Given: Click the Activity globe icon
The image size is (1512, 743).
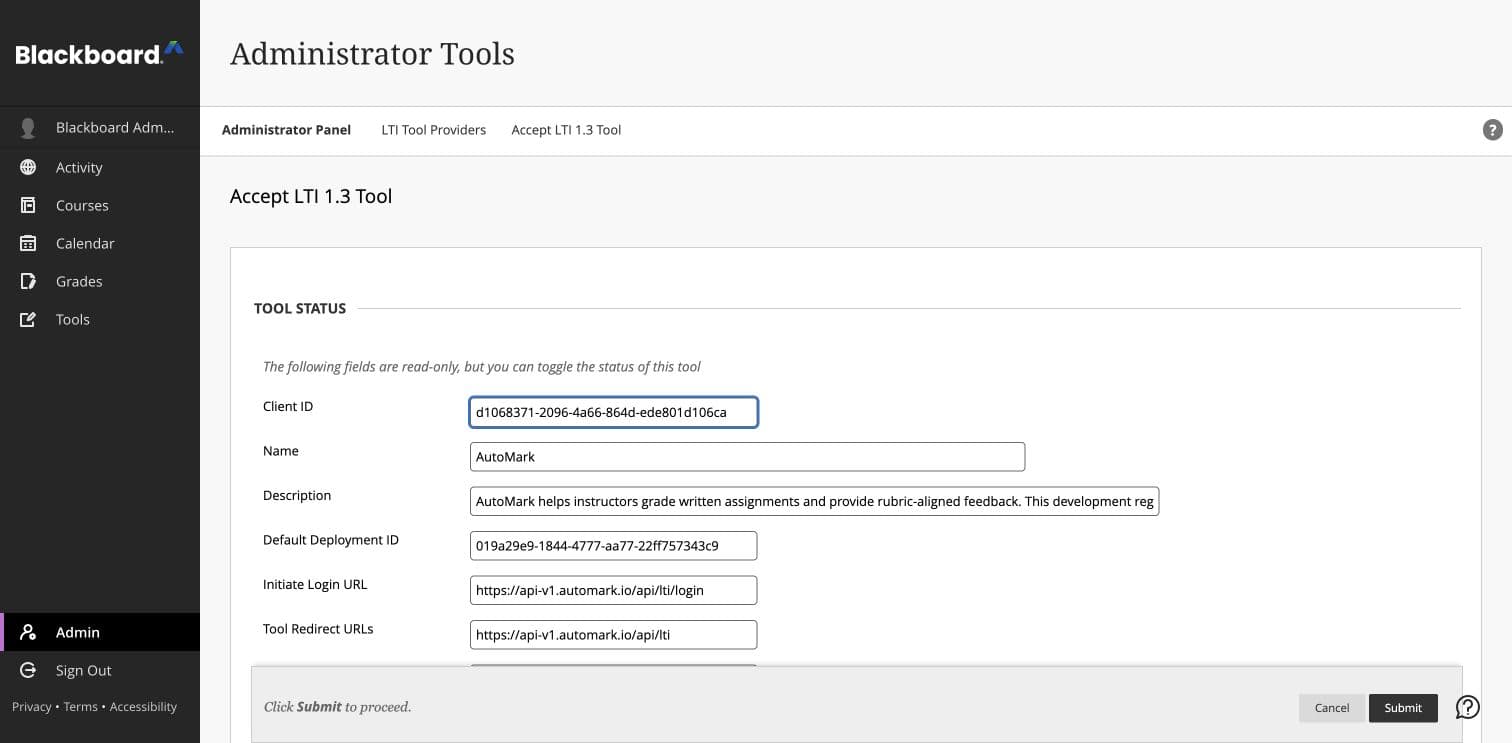Looking at the screenshot, I should click(28, 167).
